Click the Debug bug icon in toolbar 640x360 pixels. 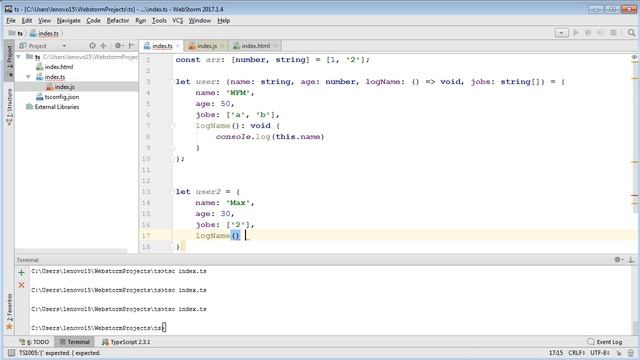pos(588,33)
